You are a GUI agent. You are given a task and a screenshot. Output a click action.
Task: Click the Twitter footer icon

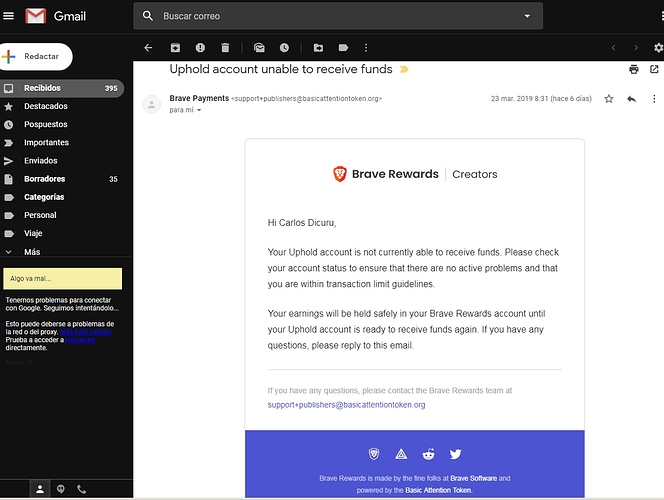click(x=455, y=454)
